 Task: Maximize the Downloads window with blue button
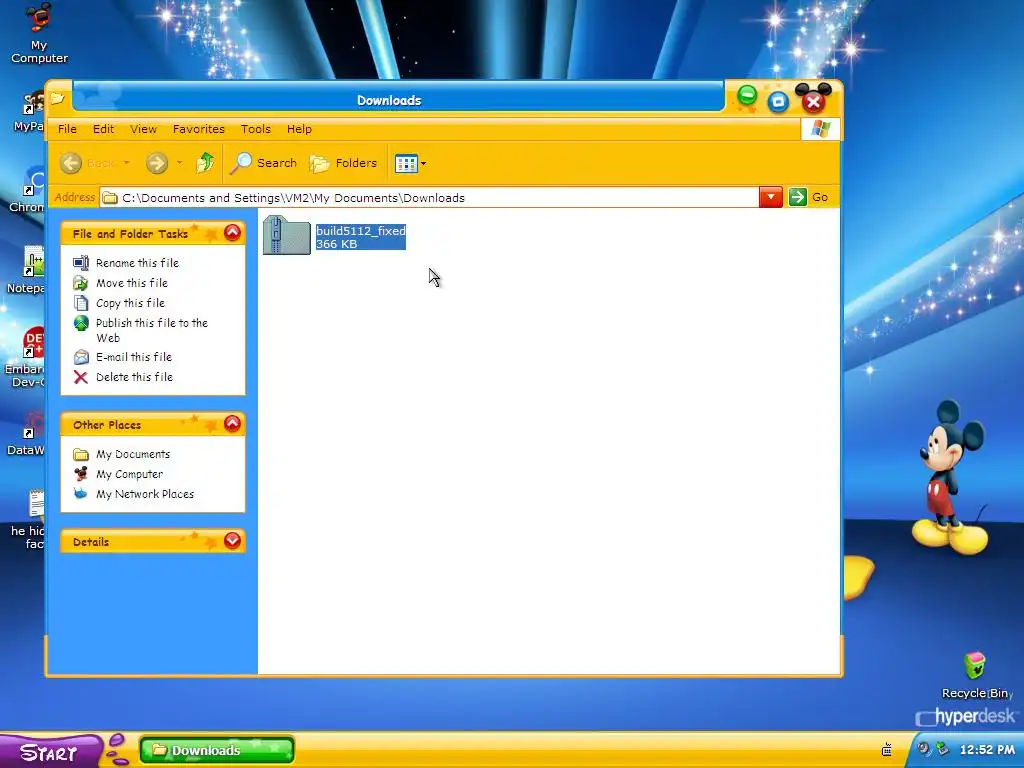coord(778,102)
